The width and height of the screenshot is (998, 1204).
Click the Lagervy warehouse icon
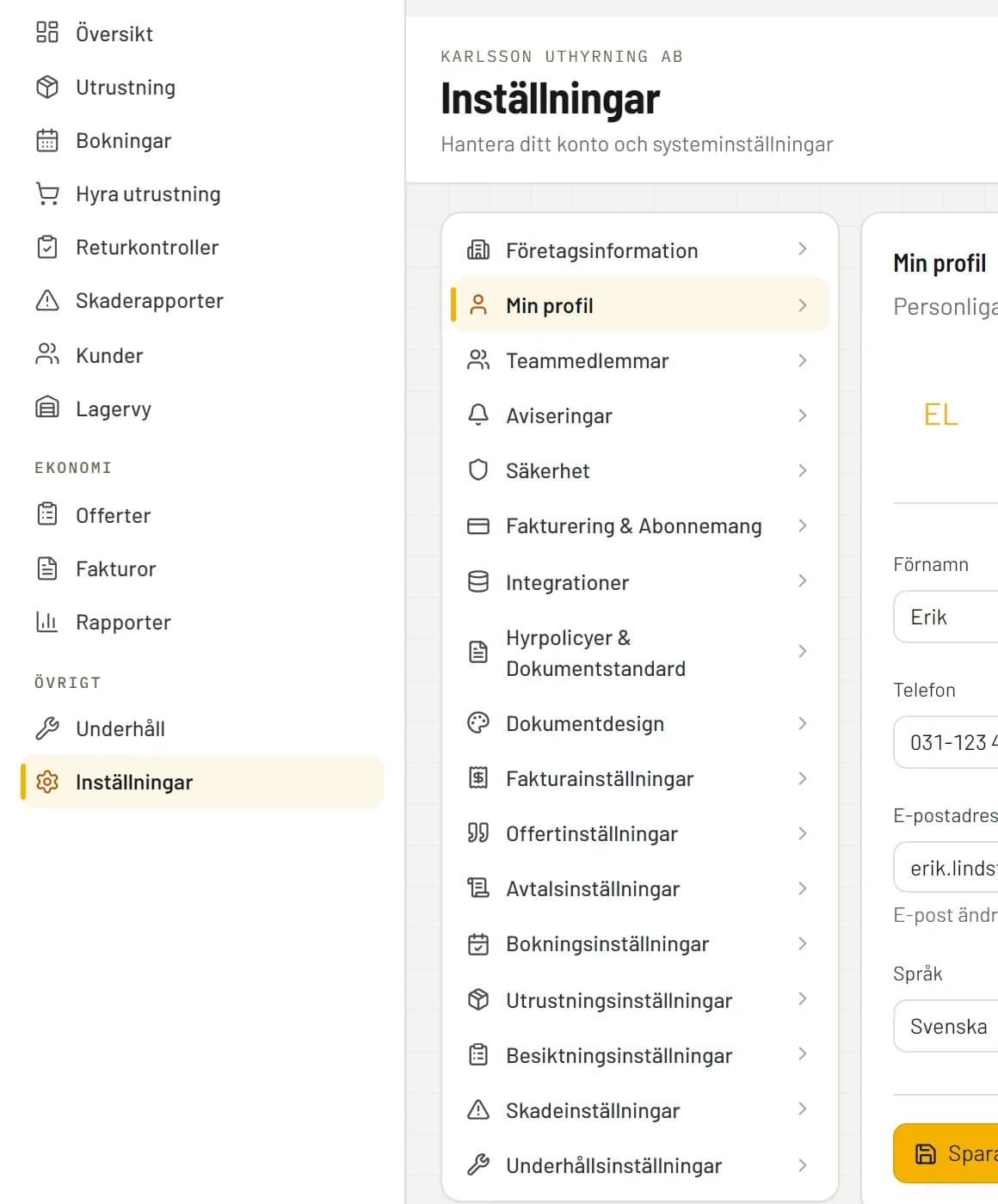click(x=47, y=407)
